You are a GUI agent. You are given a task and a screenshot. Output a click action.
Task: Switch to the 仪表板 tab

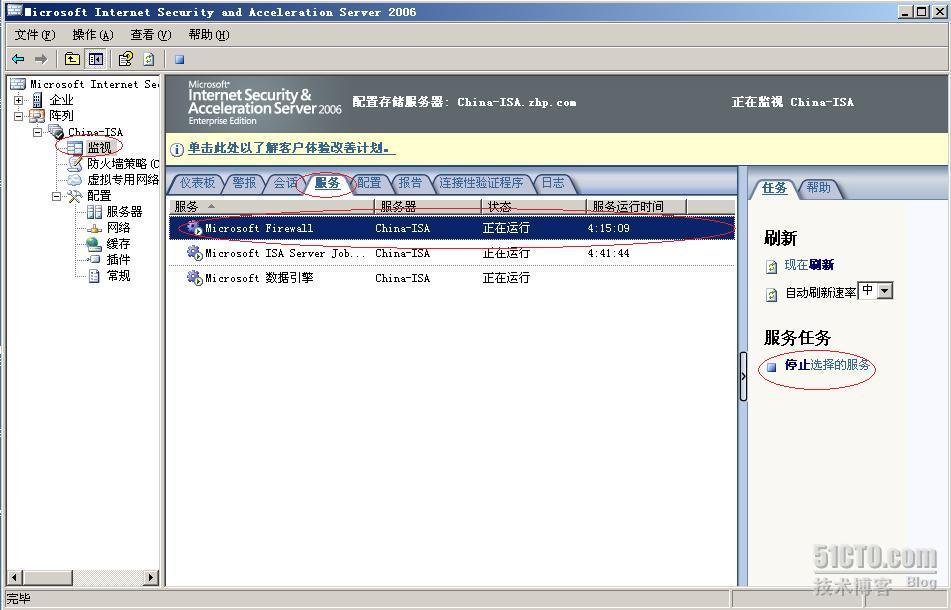click(198, 183)
